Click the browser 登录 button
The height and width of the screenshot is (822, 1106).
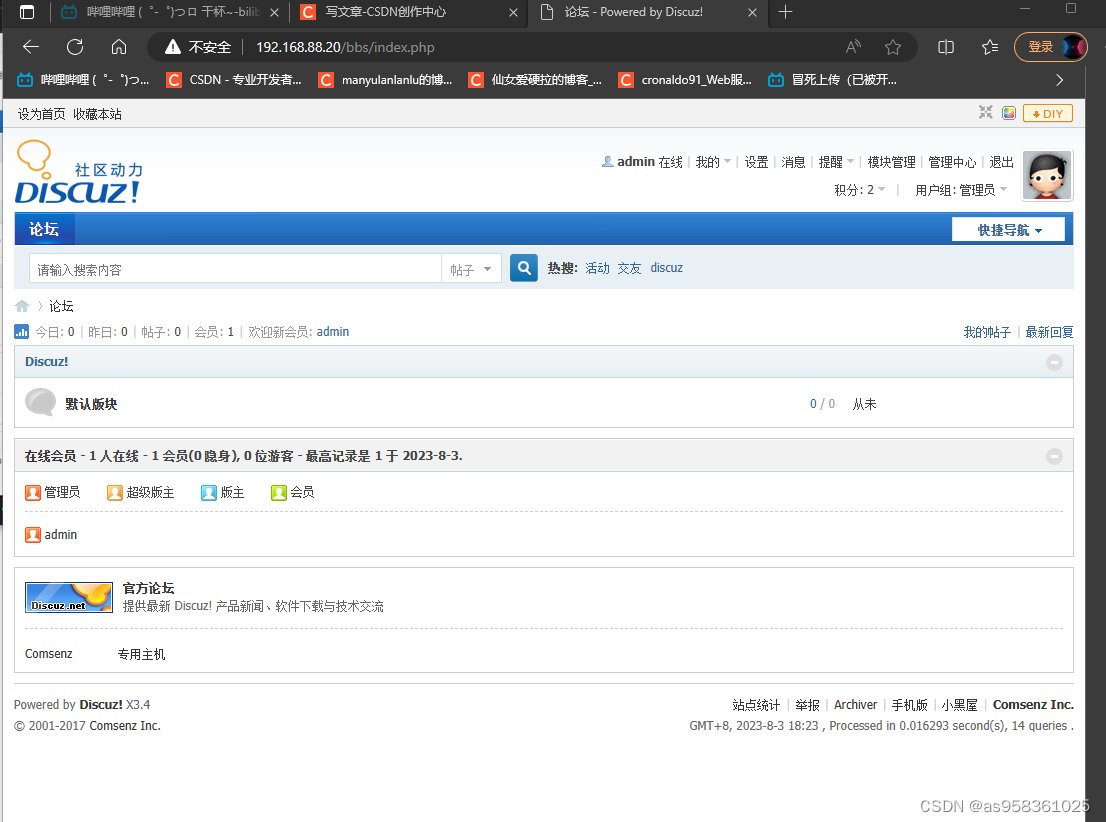click(x=1050, y=47)
